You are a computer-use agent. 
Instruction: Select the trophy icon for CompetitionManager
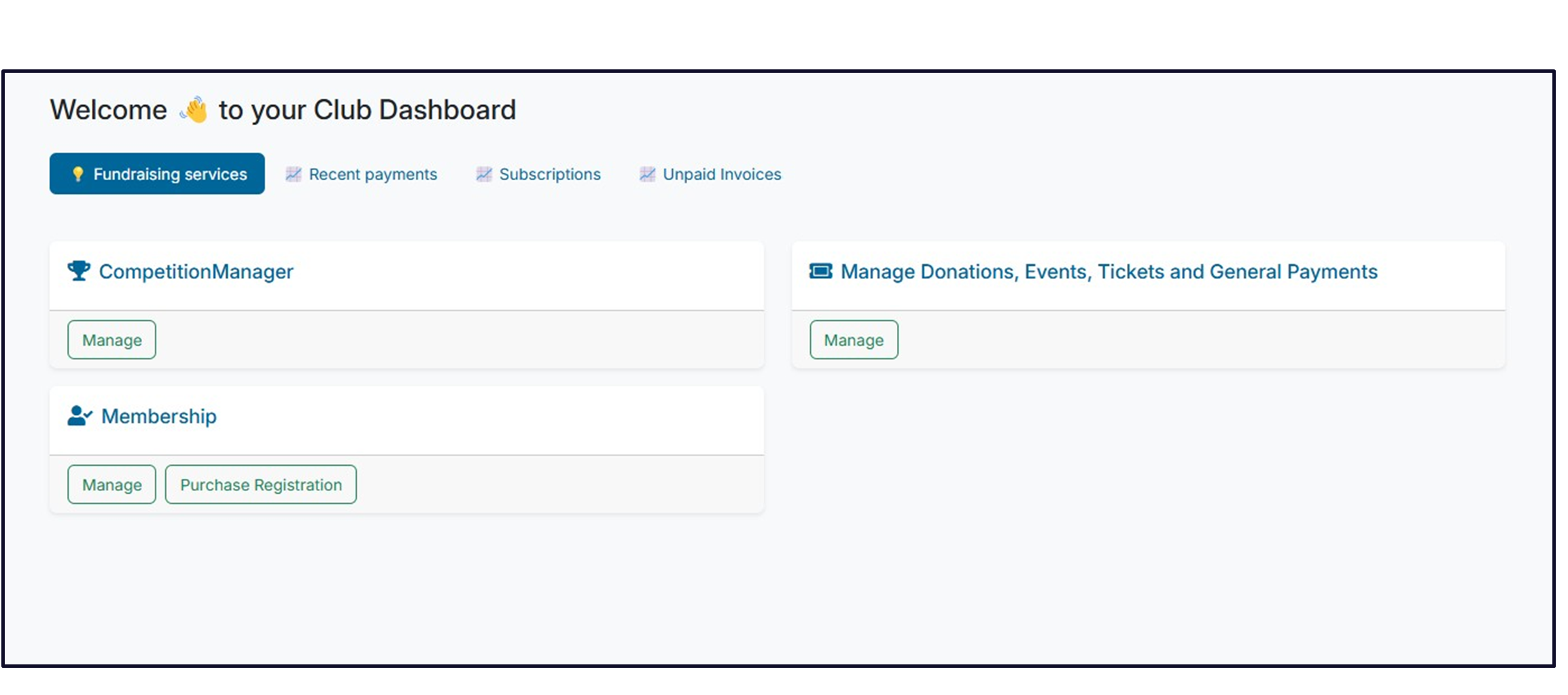tap(80, 271)
